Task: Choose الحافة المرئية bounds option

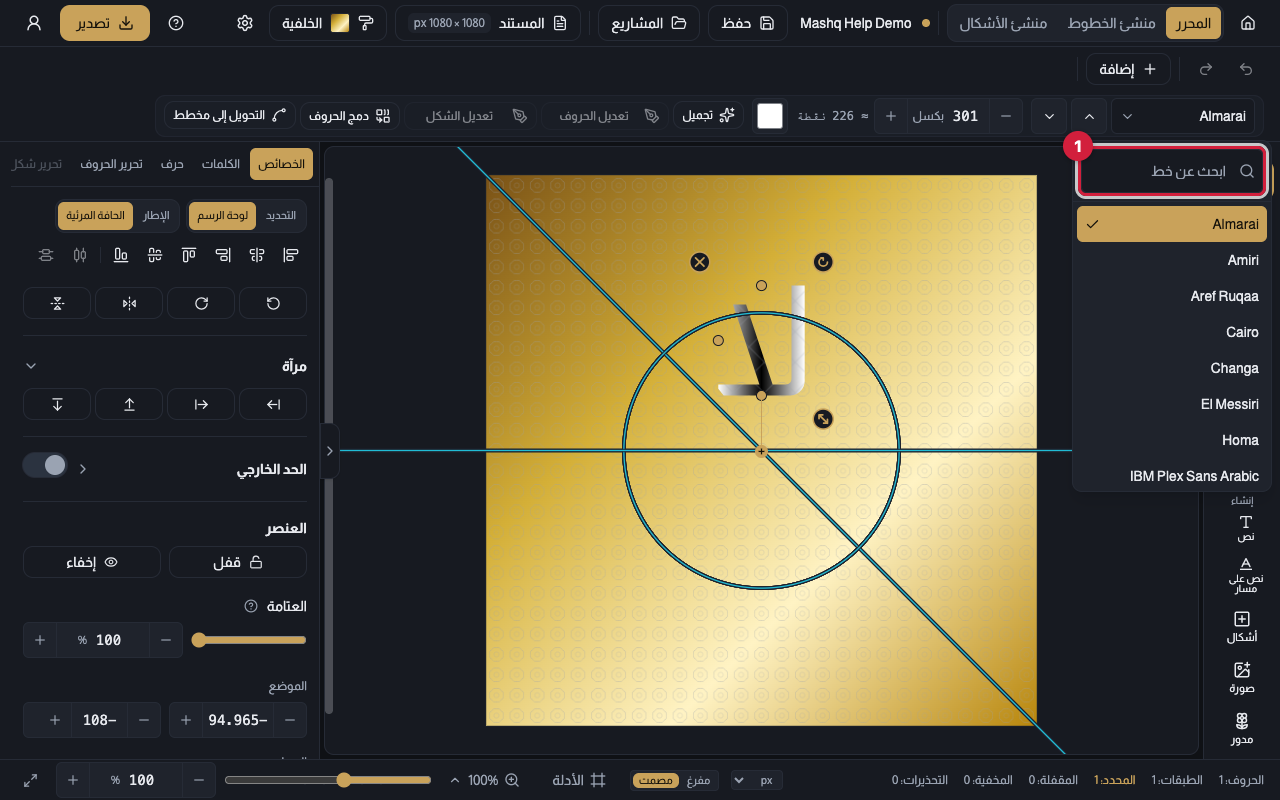Action: pyautogui.click(x=96, y=215)
